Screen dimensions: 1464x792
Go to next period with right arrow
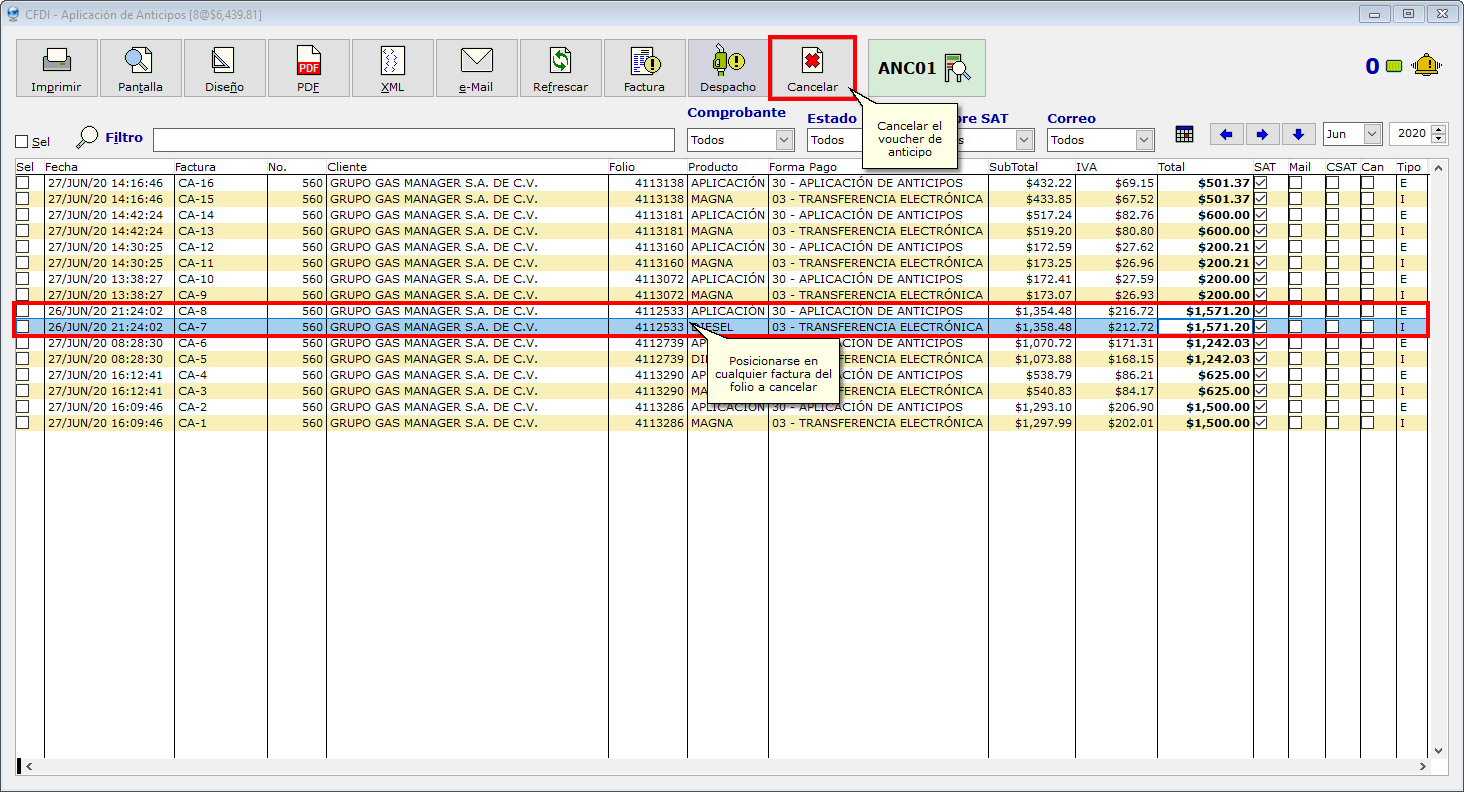tap(1262, 134)
